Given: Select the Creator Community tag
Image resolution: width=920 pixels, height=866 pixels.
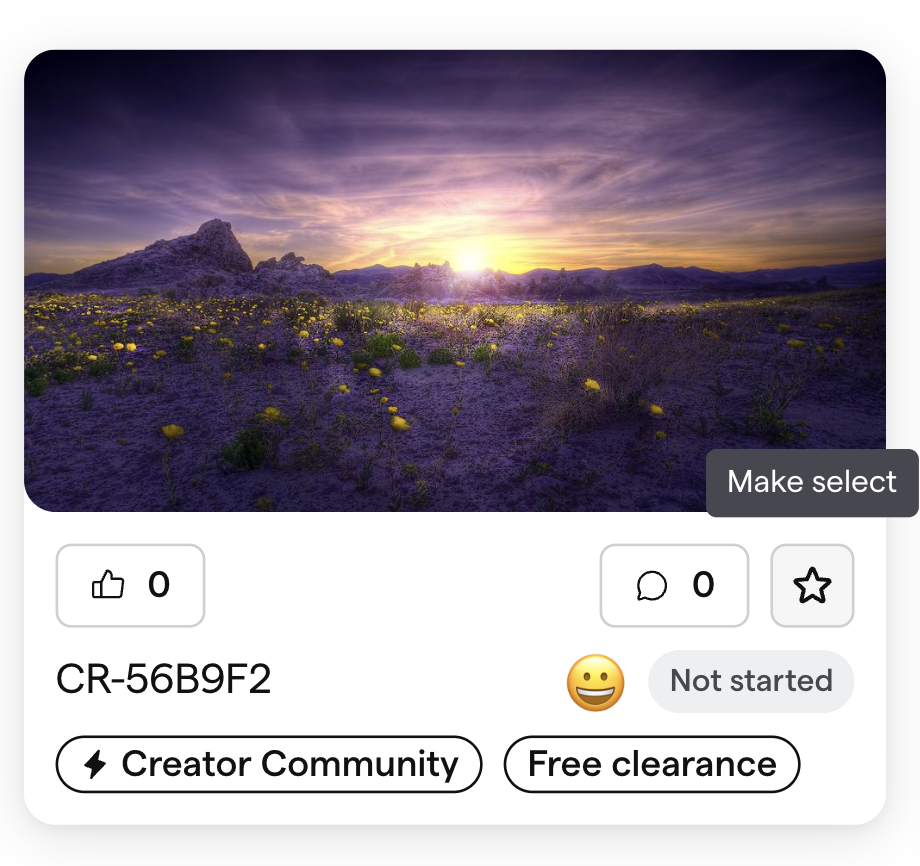Looking at the screenshot, I should [269, 764].
